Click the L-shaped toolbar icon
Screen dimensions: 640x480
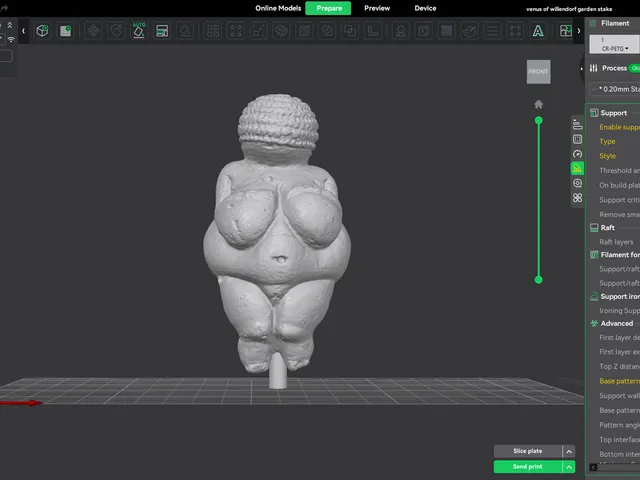373,31
